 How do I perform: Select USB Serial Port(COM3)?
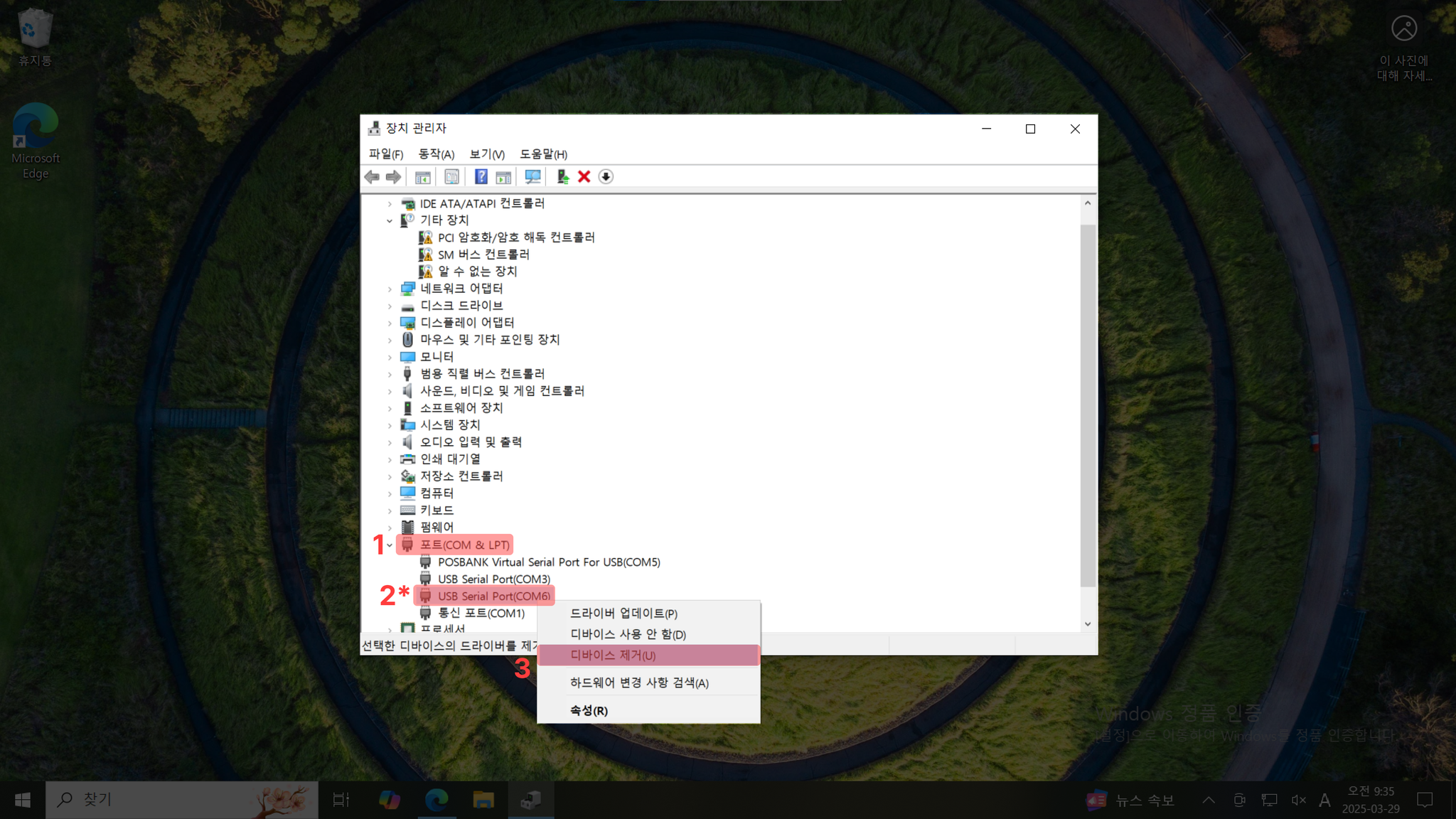[494, 579]
